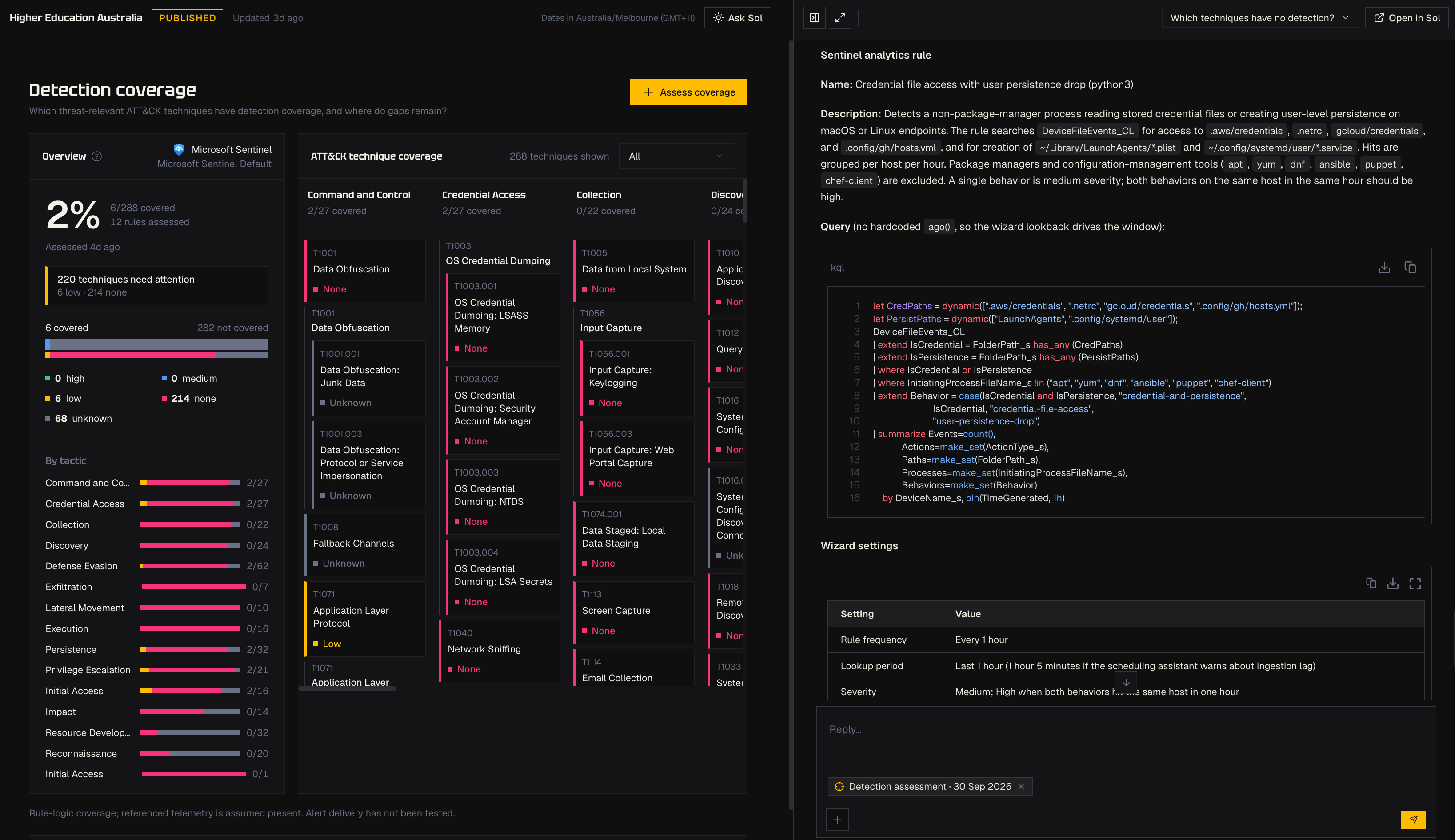
Task: Select the Privilege Escalation tactic row
Action: pyautogui.click(x=157, y=670)
